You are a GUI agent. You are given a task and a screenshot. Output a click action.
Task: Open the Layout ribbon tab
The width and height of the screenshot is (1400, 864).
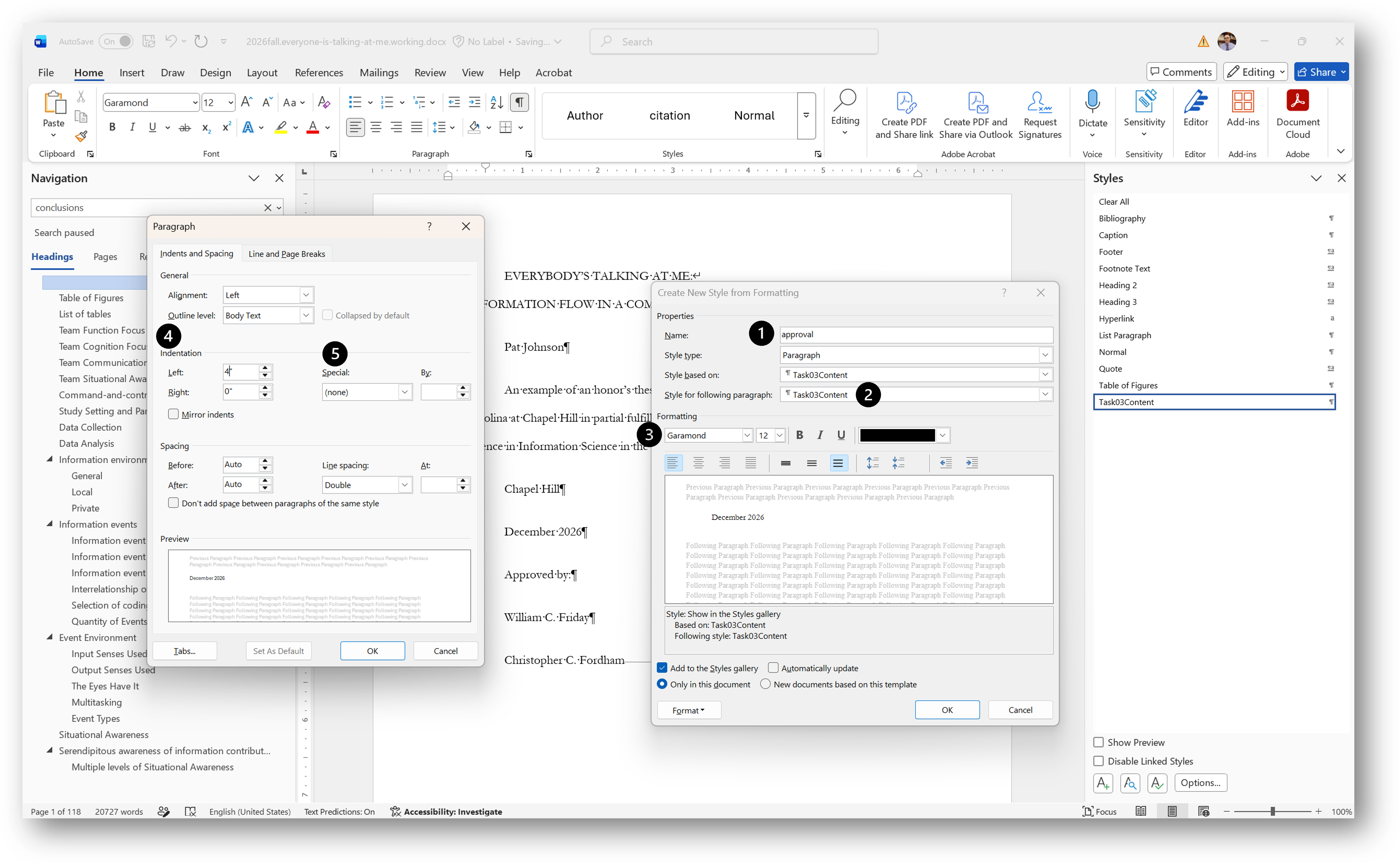click(x=262, y=73)
